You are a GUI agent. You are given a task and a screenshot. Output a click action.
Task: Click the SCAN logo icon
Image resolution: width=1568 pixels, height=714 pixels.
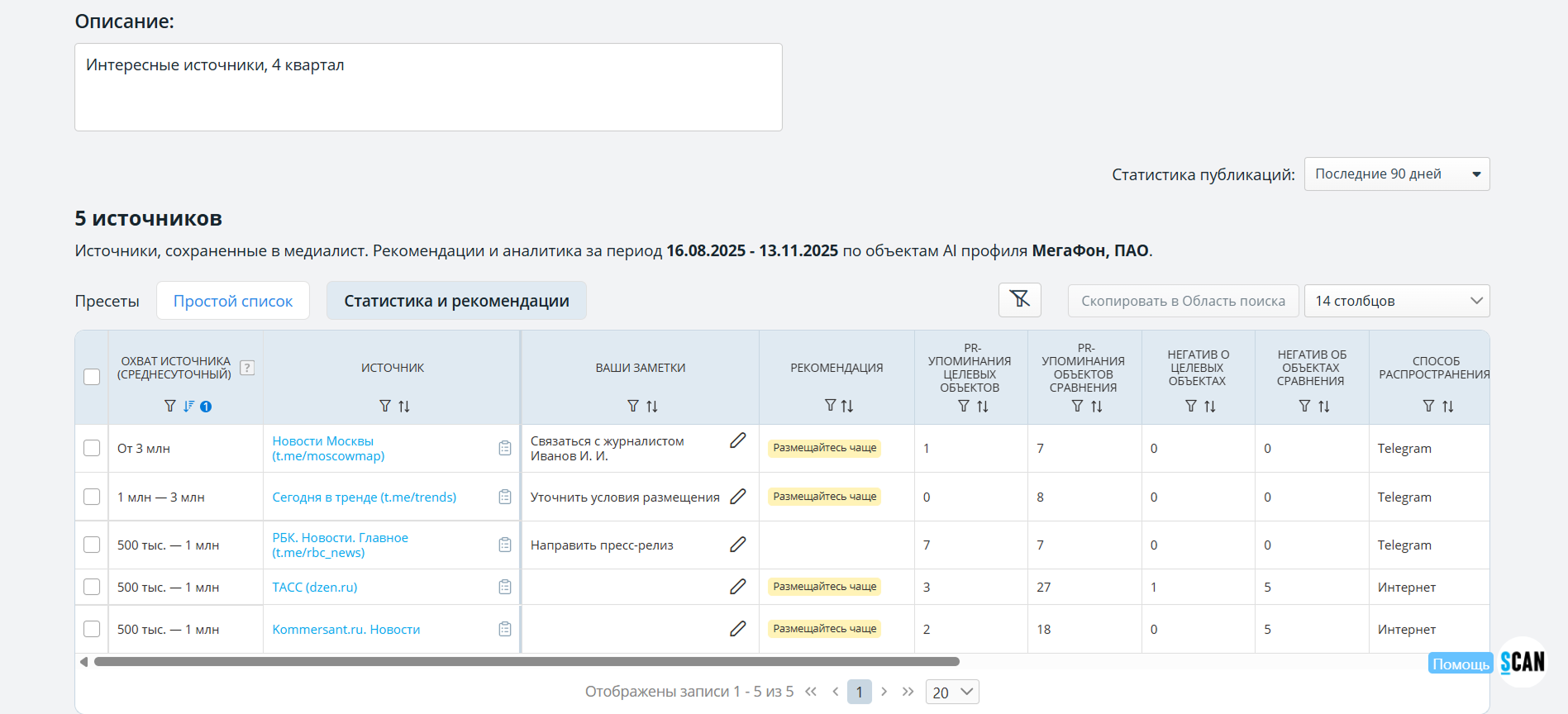tap(1523, 662)
